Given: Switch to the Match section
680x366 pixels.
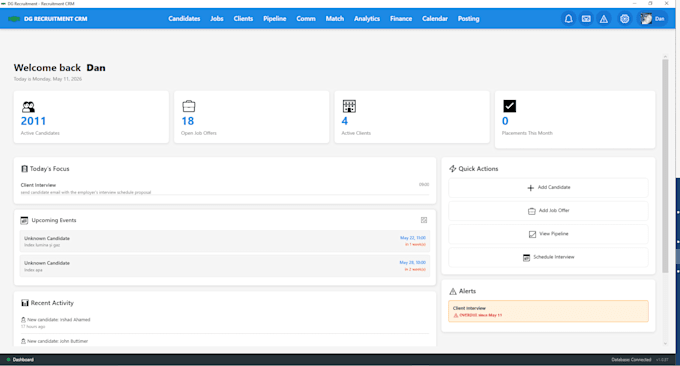Looking at the screenshot, I should 335,19.
